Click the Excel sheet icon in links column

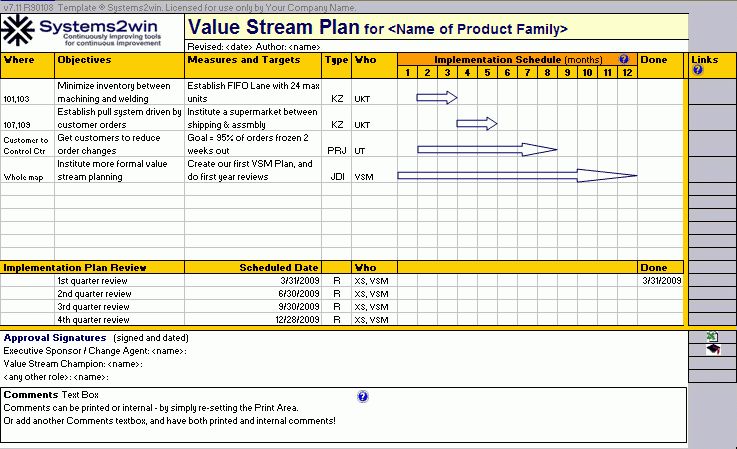point(712,336)
